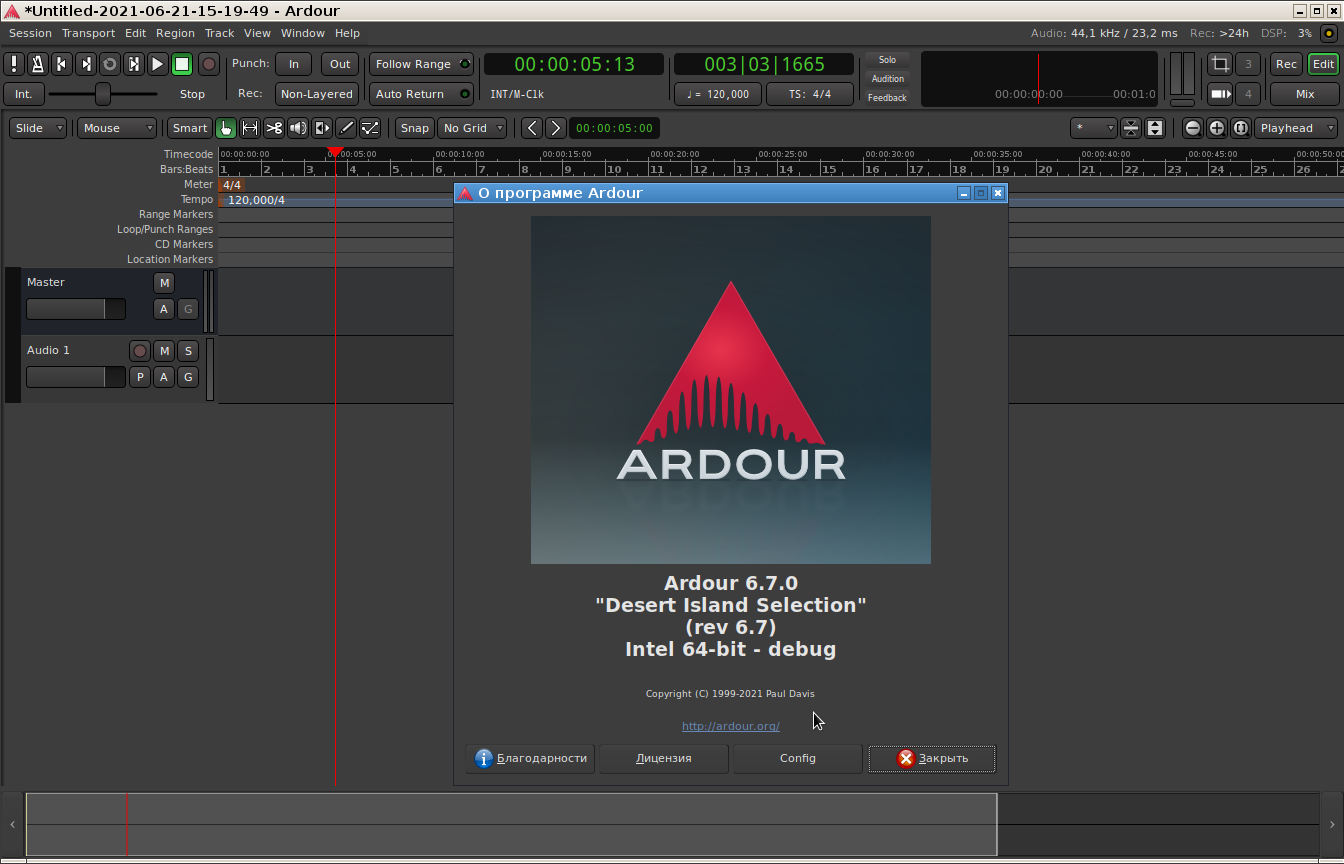The width and height of the screenshot is (1344, 864).
Task: Open Audio 1 playlist P button
Action: [x=140, y=377]
